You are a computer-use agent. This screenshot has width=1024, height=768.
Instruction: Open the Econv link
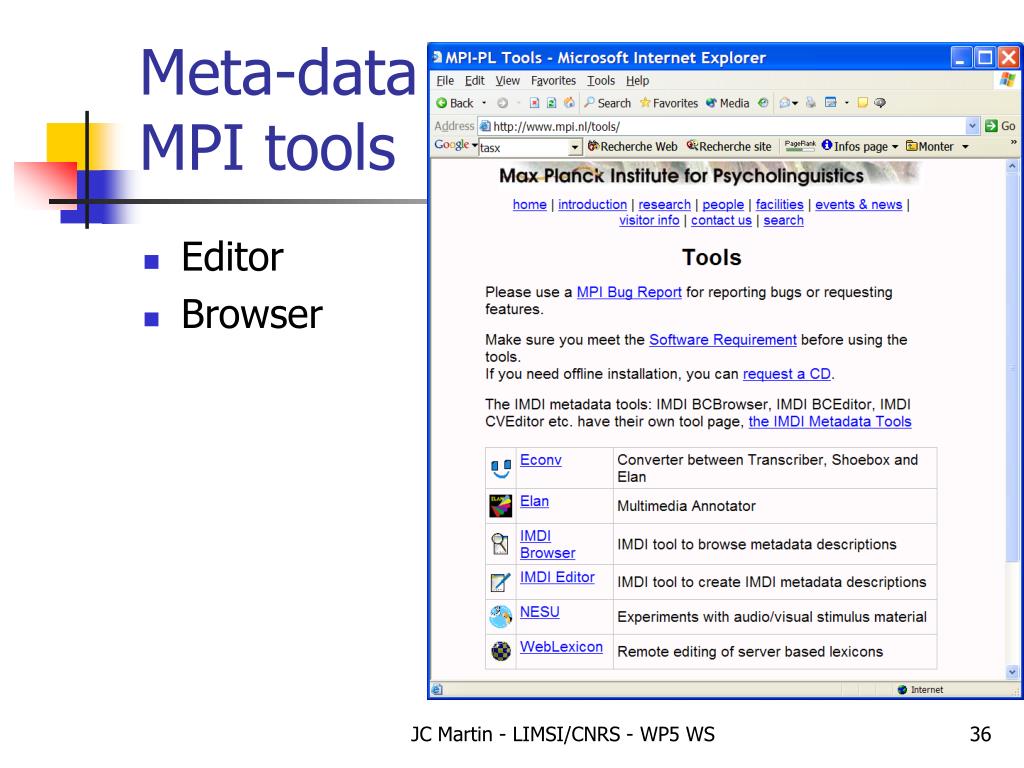(541, 460)
